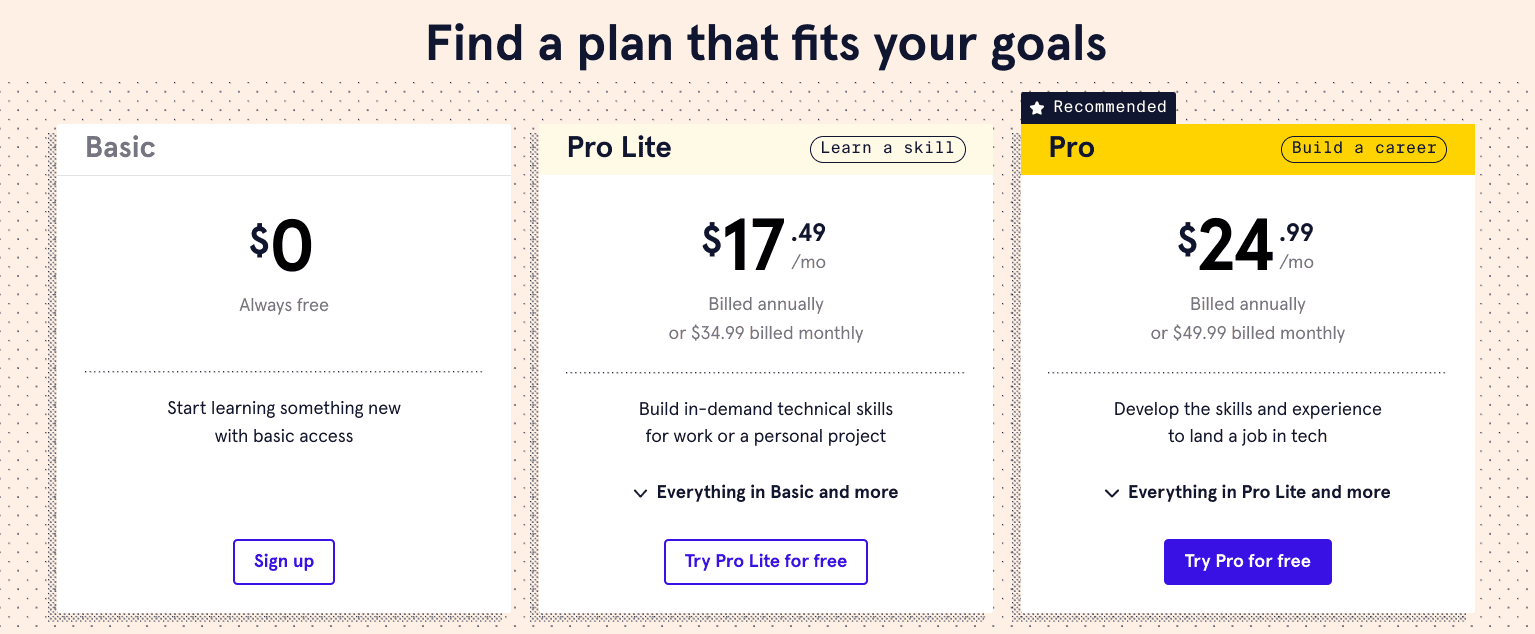Select the Basic plan header
Screen dimensions: 1535x634
(120, 147)
